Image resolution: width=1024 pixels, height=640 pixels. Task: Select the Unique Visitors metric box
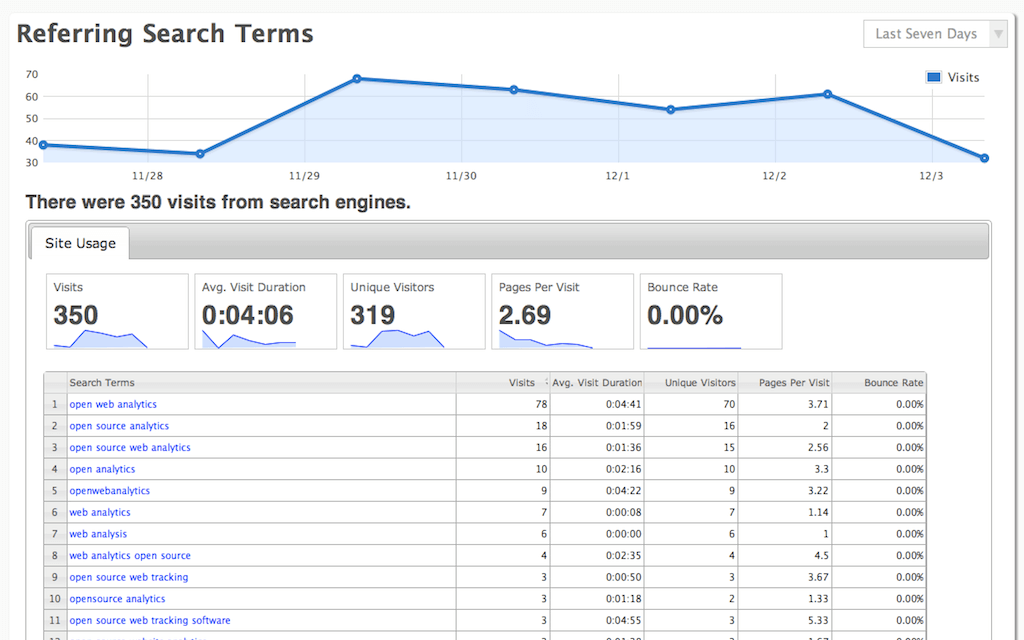pos(413,311)
